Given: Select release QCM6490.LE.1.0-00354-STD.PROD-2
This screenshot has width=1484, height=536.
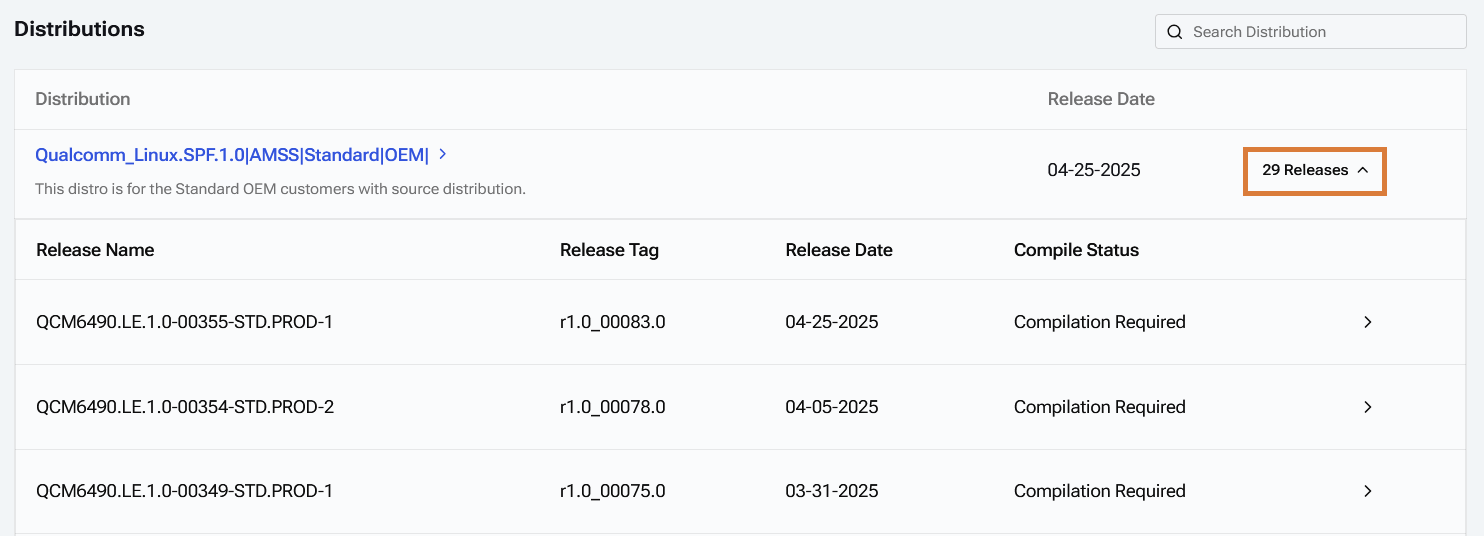Looking at the screenshot, I should (x=185, y=407).
